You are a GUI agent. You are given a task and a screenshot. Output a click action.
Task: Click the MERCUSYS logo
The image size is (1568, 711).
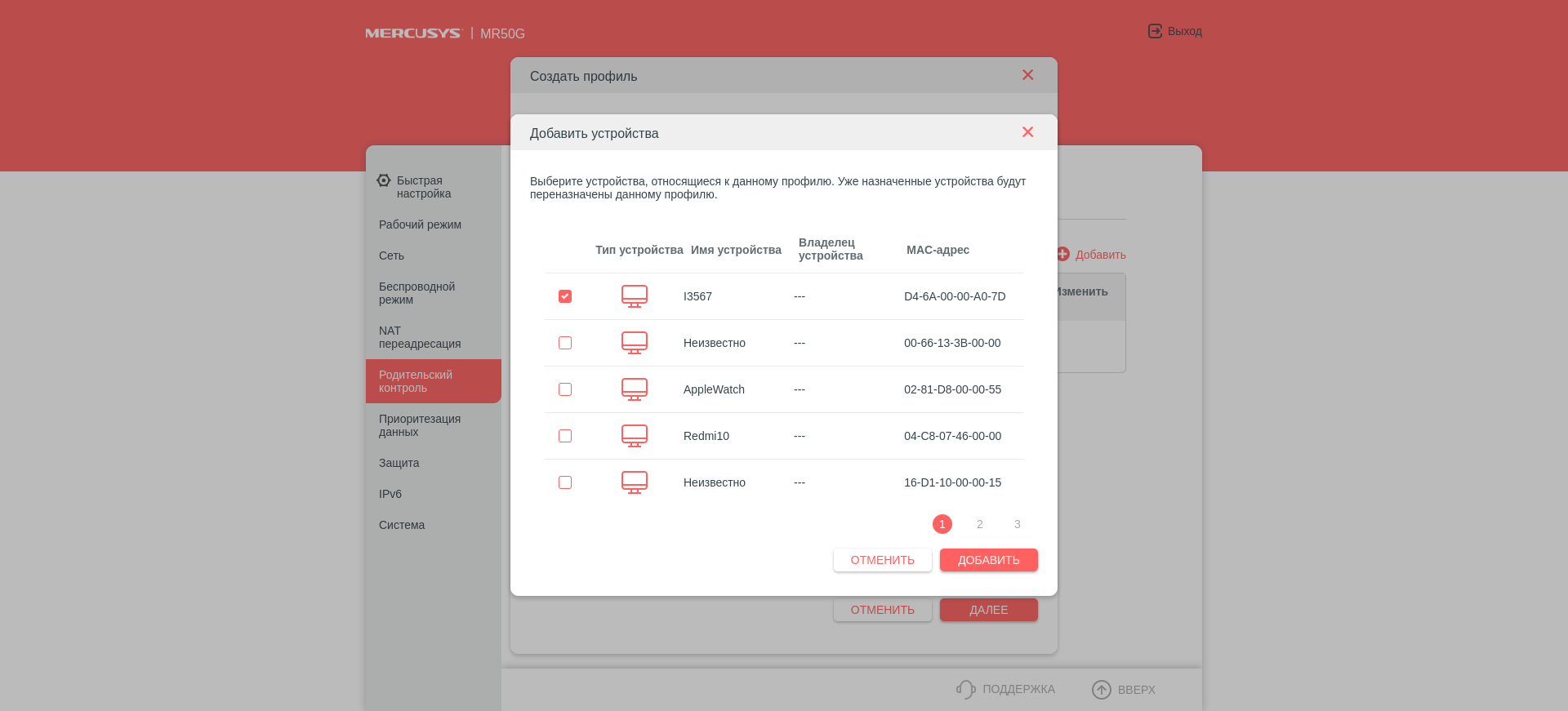[413, 33]
